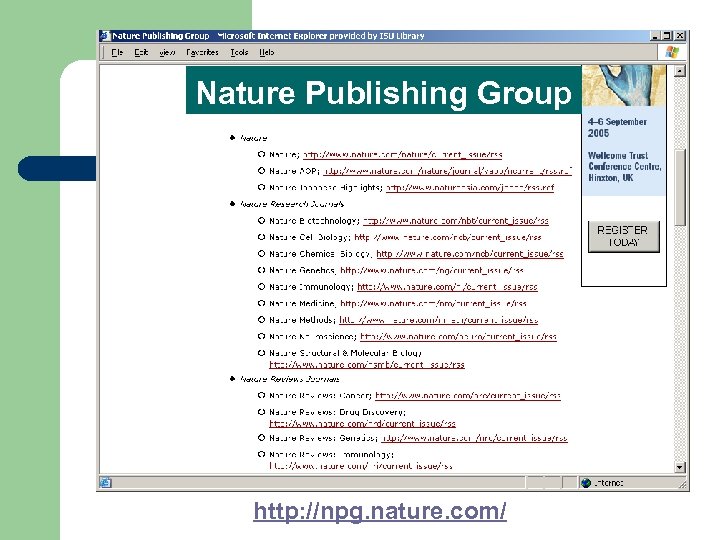Screen dimensions: 720x540
Task: Open the Nature AOP RSS link
Action: (447, 171)
